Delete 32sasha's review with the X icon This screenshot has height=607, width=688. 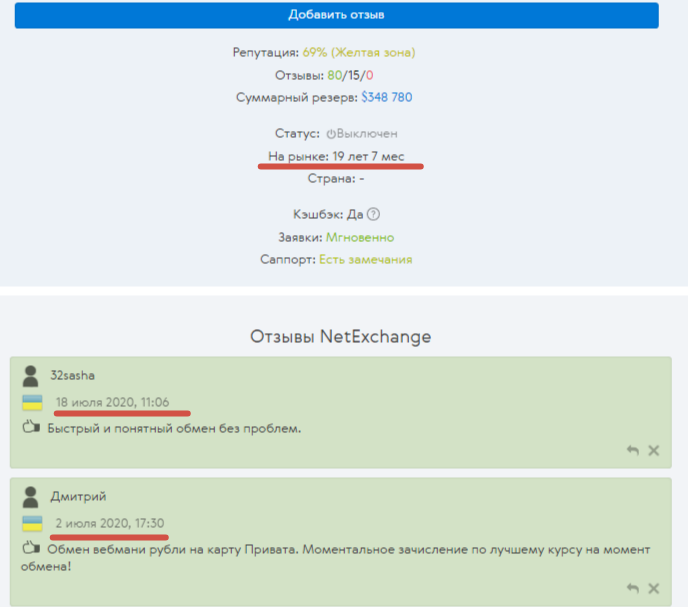click(654, 450)
